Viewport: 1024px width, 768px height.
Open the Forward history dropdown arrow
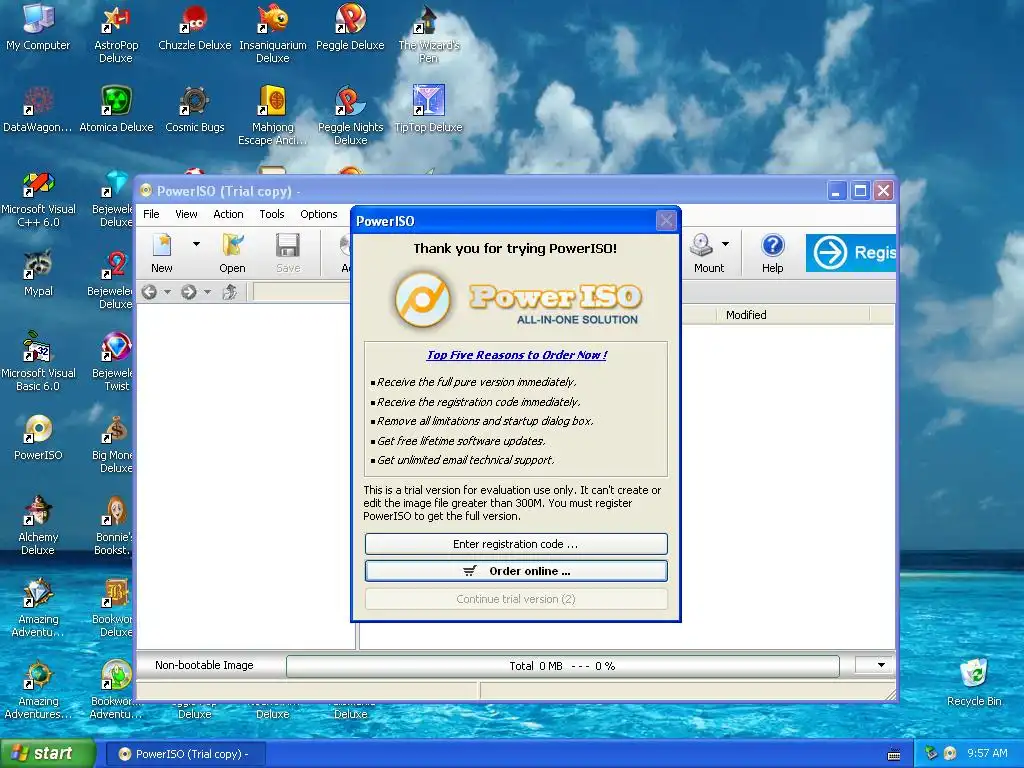click(207, 292)
